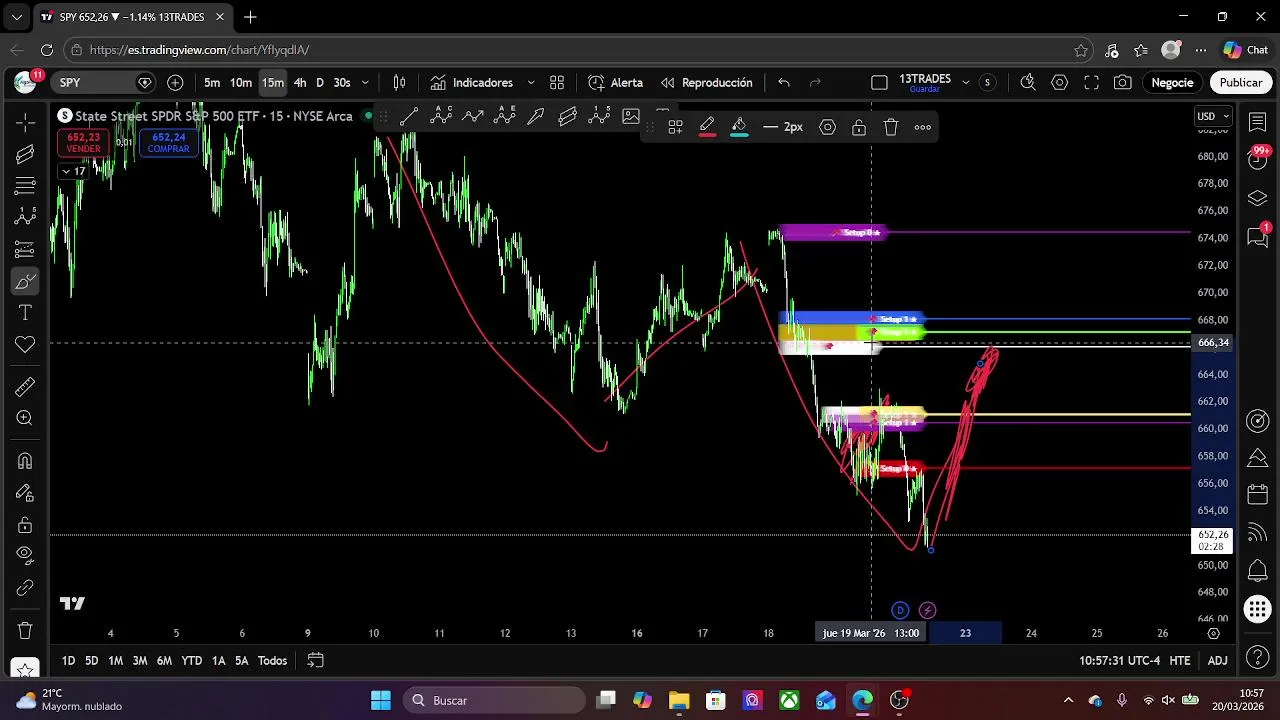Viewport: 1280px width, 720px height.
Task: Open the favorites star toolbar icon
Action: 25,667
